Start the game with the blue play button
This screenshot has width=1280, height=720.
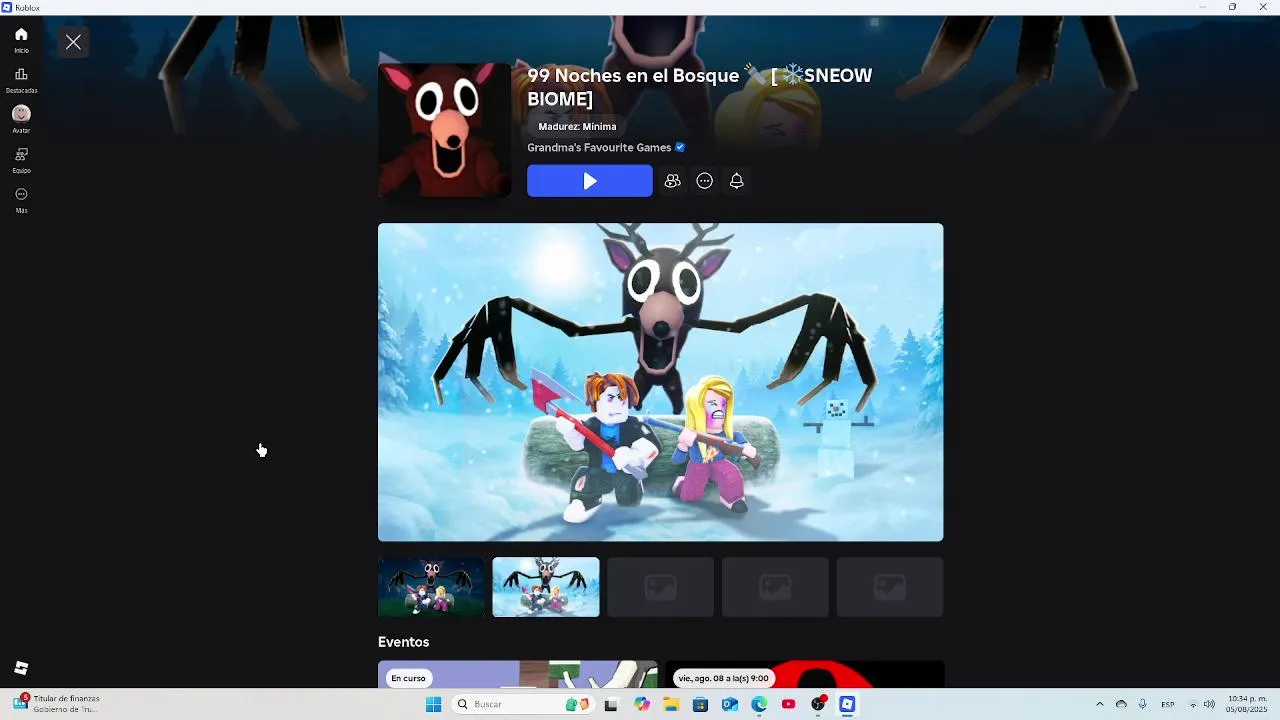590,181
